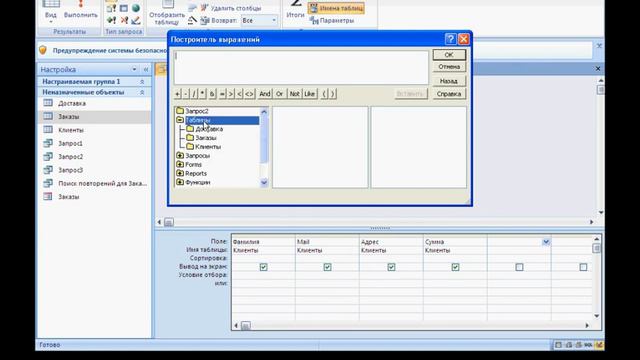This screenshot has height=360, width=640.
Task: Insert the Or operator
Action: [x=279, y=94]
